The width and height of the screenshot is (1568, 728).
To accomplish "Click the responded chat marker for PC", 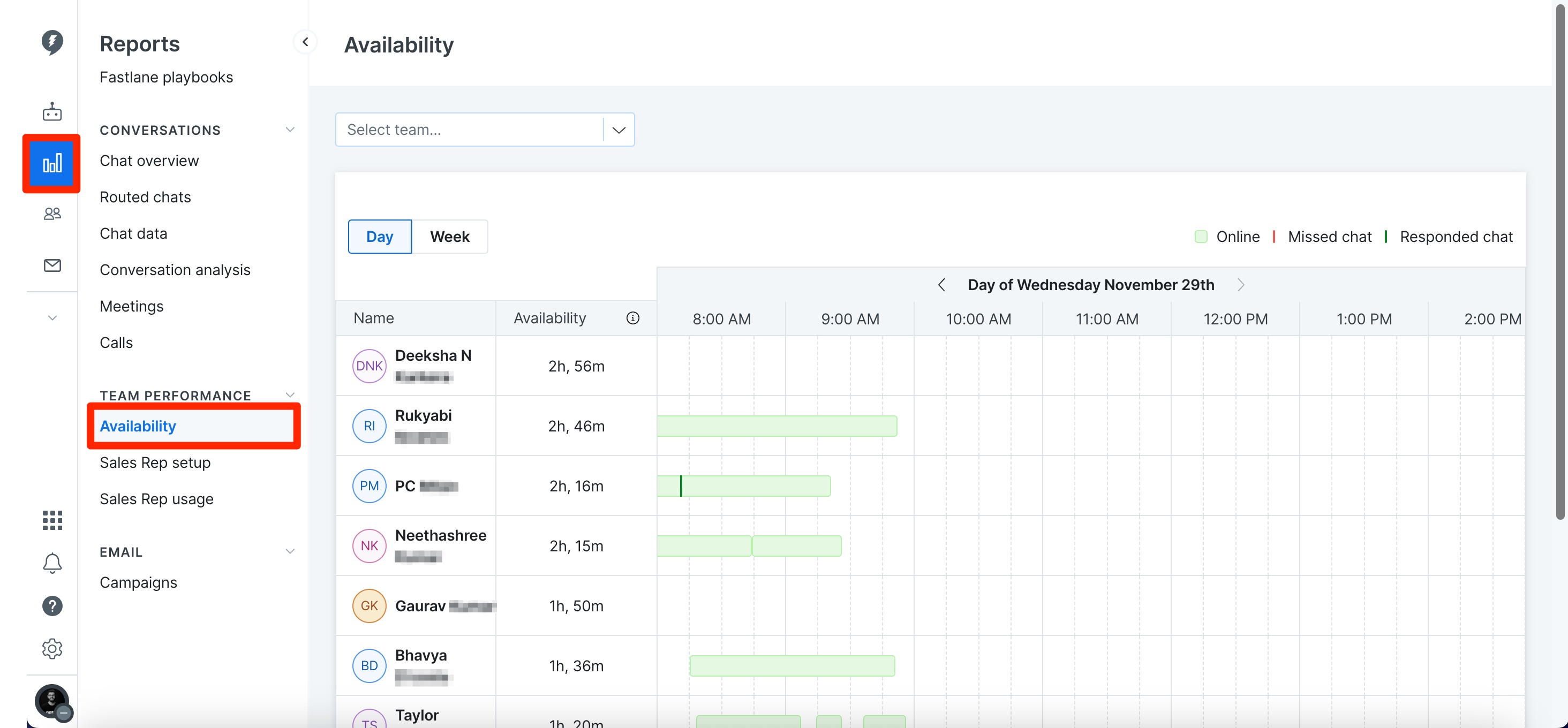I will (681, 486).
